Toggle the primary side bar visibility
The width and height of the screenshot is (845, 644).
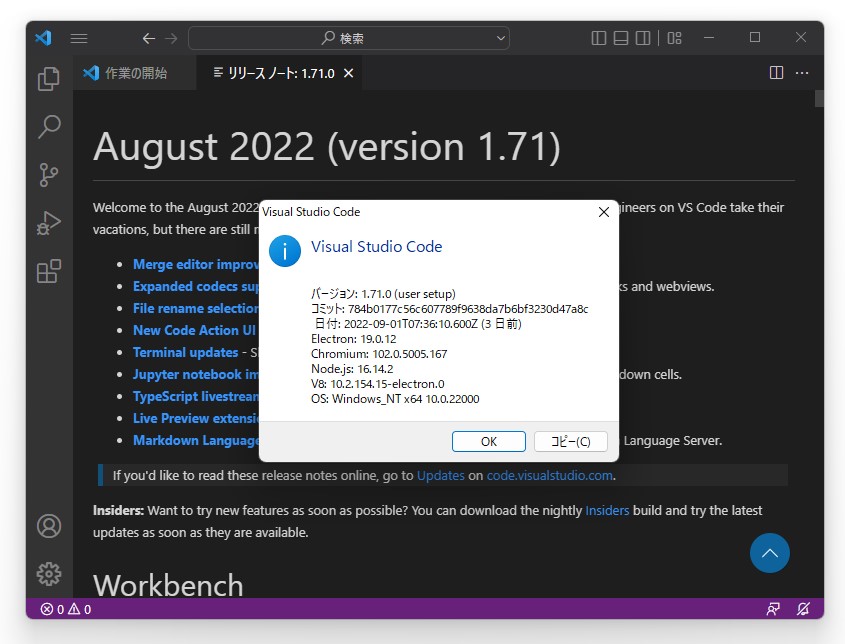[598, 37]
